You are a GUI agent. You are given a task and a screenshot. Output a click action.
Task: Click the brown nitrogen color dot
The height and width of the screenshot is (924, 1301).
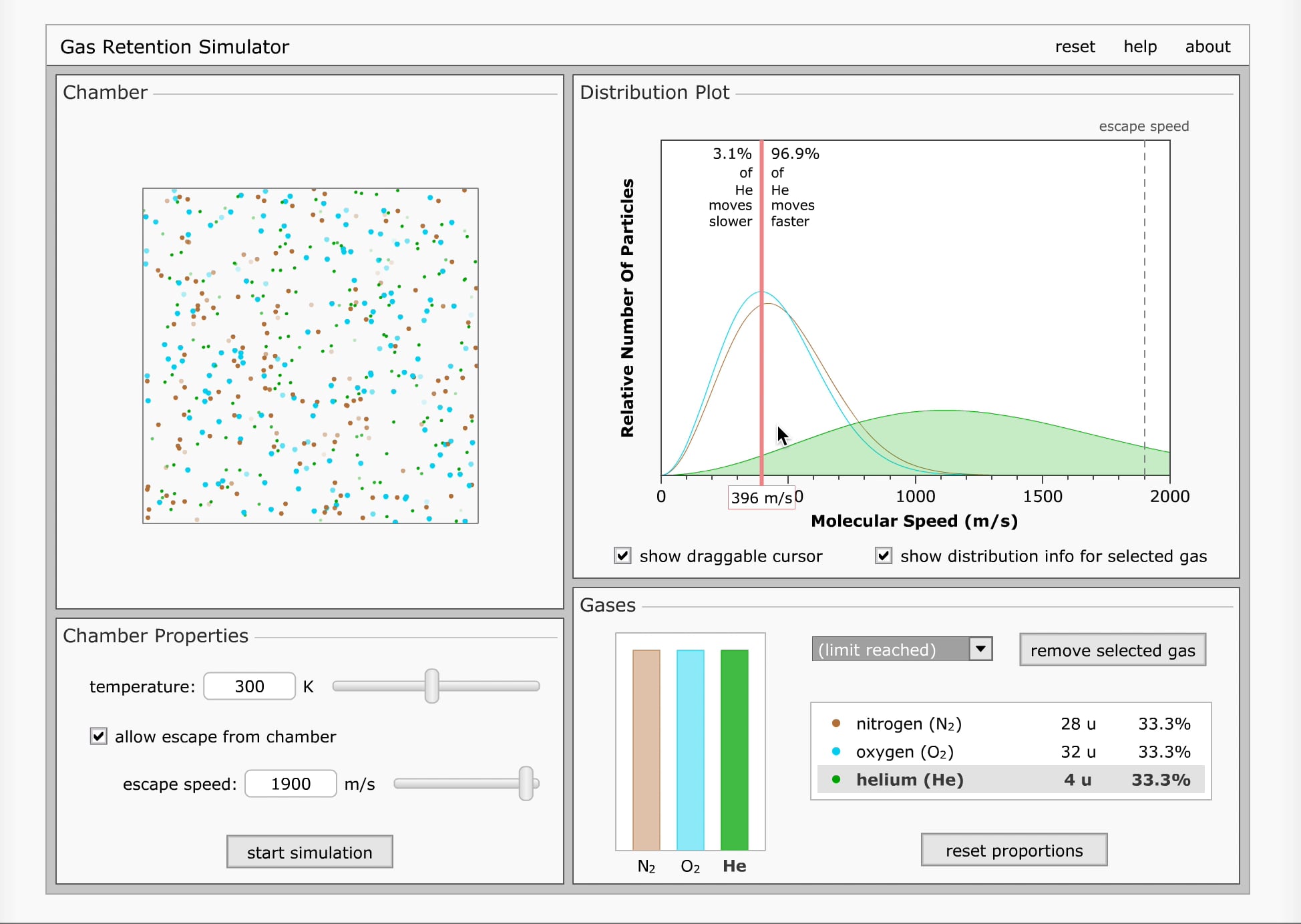835,723
